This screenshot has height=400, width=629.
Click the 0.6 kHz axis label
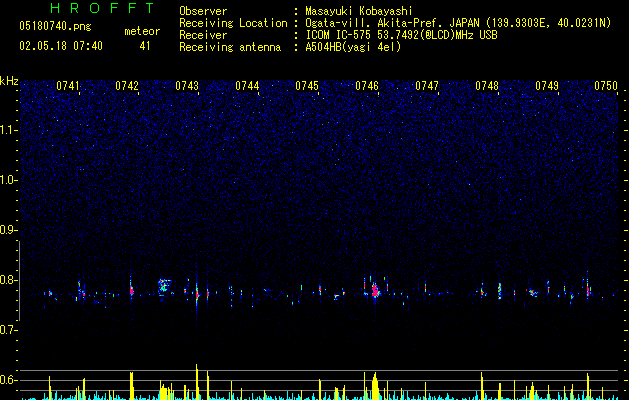pos(8,380)
